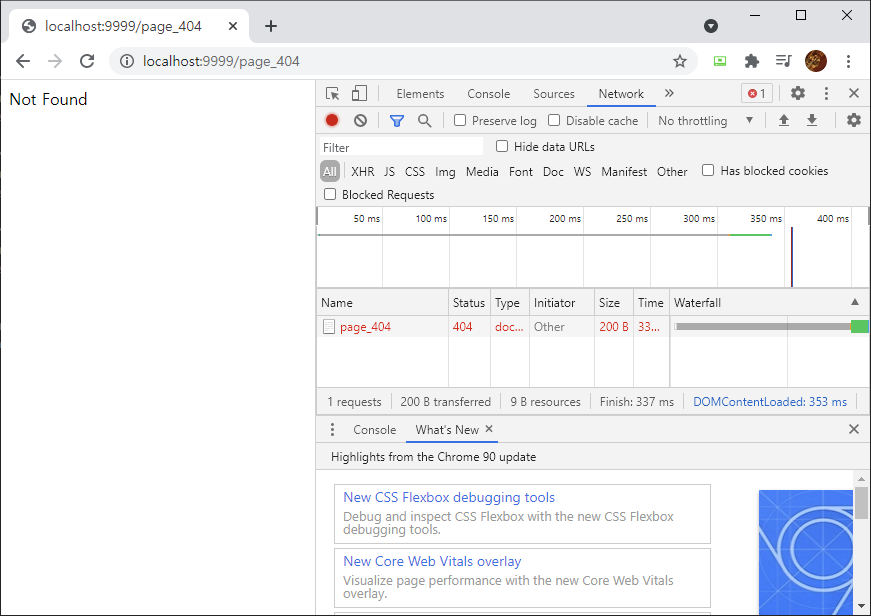The width and height of the screenshot is (871, 616).
Task: Filter requests by JS
Action: (389, 172)
